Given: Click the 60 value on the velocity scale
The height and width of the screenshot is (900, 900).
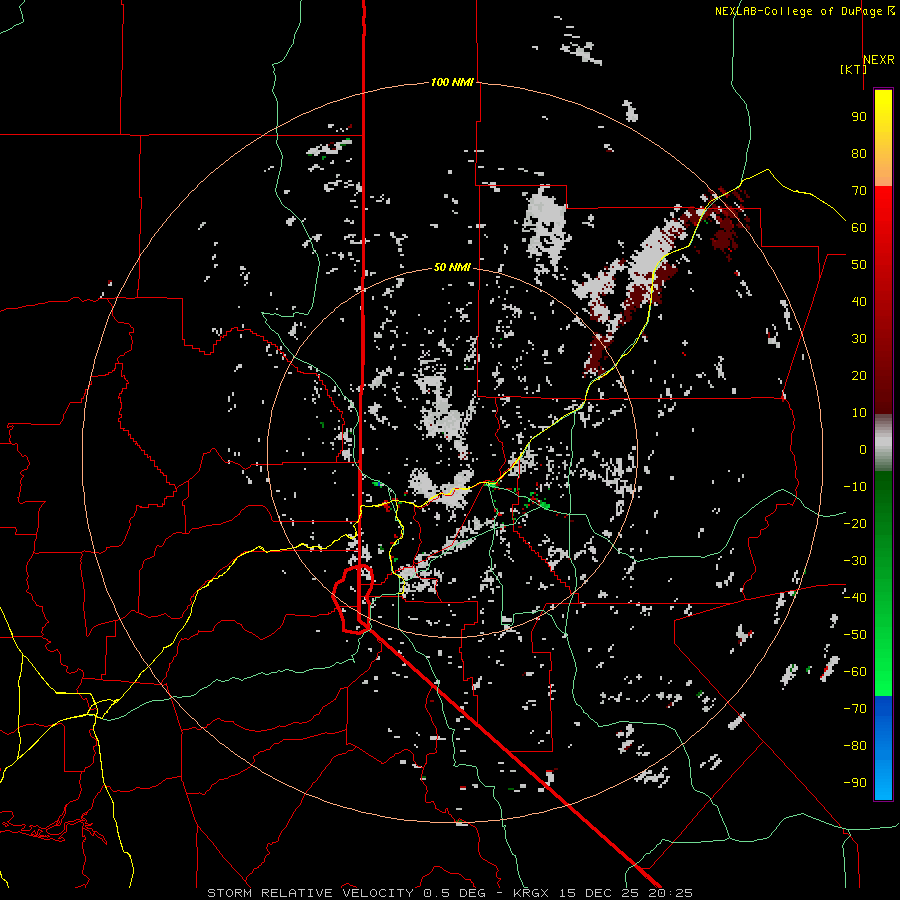Looking at the screenshot, I should (859, 227).
